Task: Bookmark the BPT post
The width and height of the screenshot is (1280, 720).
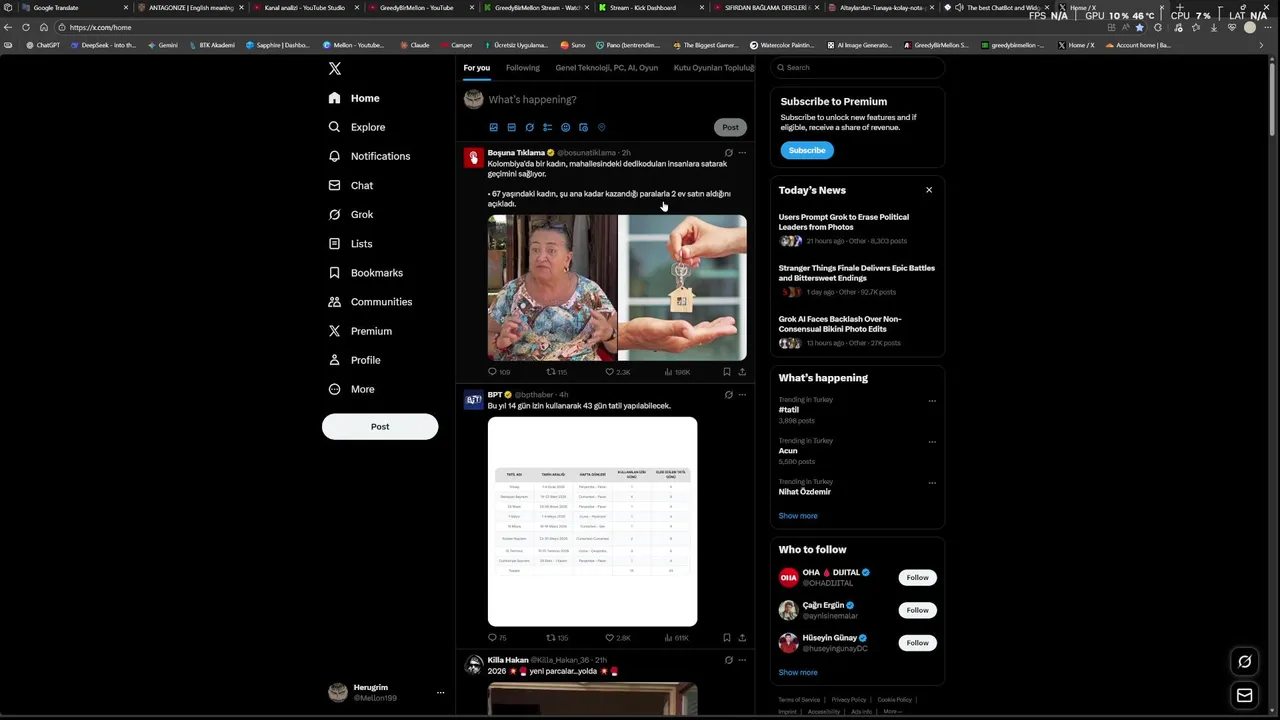Action: pos(727,637)
